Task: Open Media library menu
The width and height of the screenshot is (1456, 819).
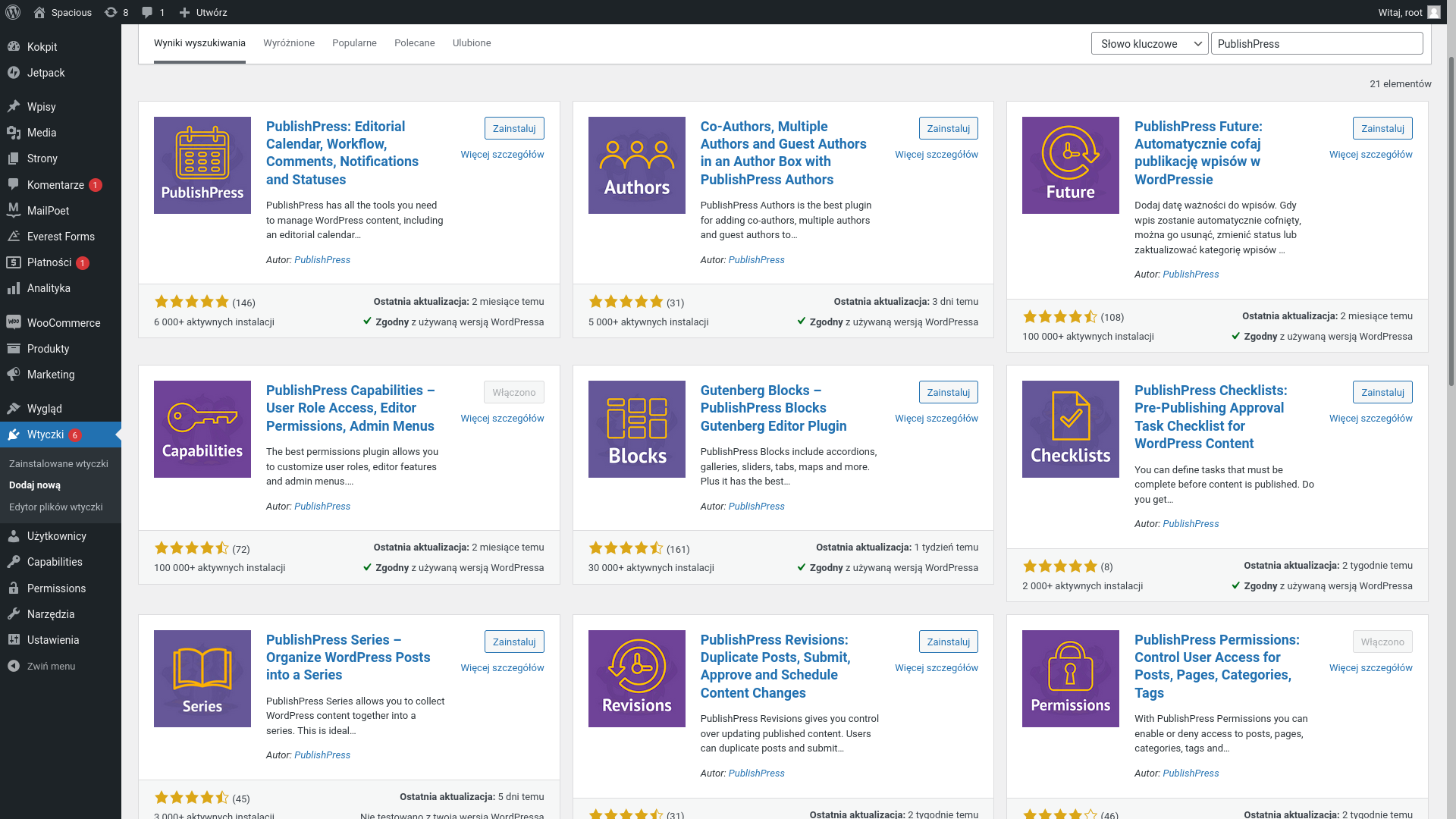Action: 61,133
